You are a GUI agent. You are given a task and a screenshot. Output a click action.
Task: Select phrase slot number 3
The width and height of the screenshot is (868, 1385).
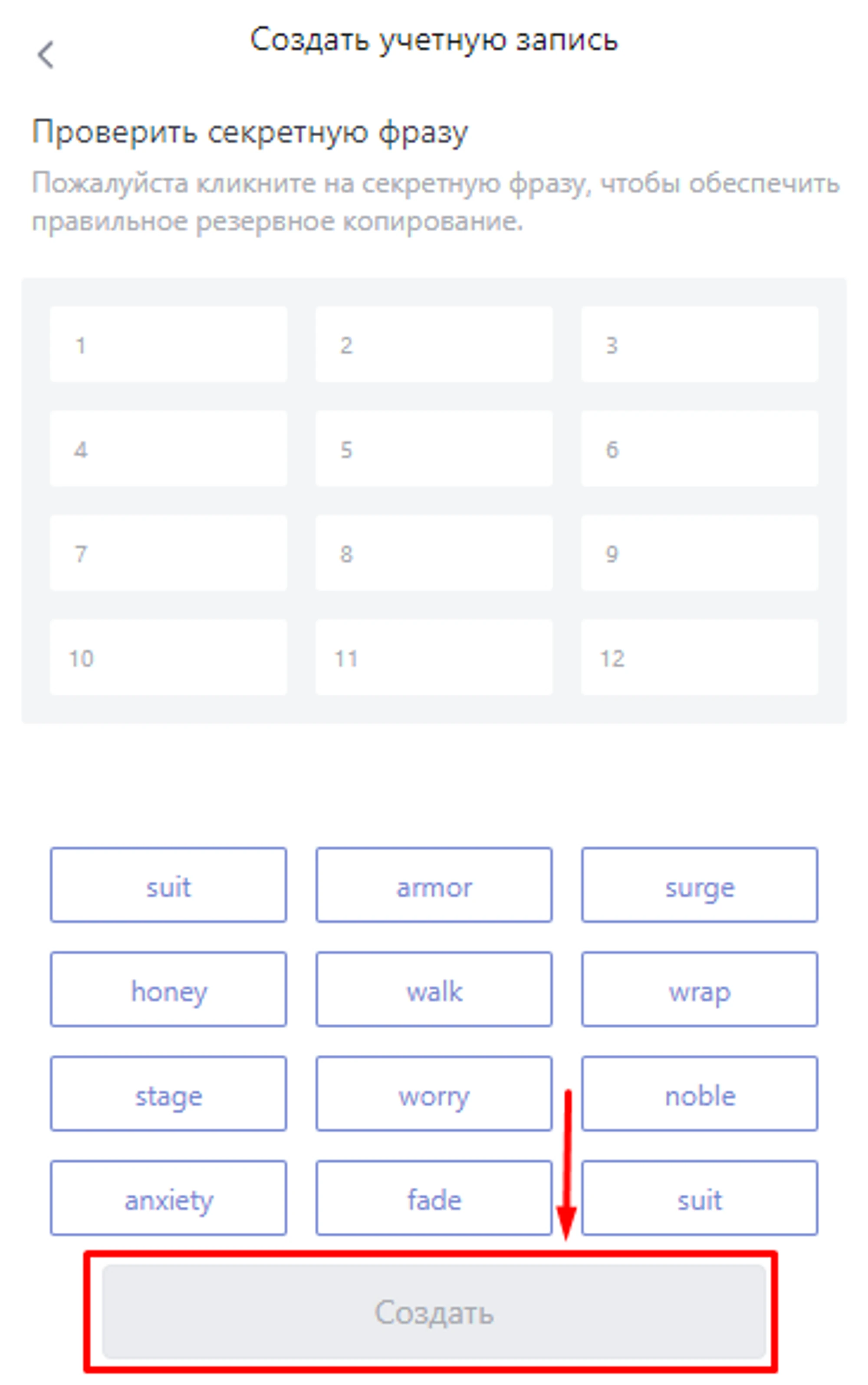tap(699, 344)
